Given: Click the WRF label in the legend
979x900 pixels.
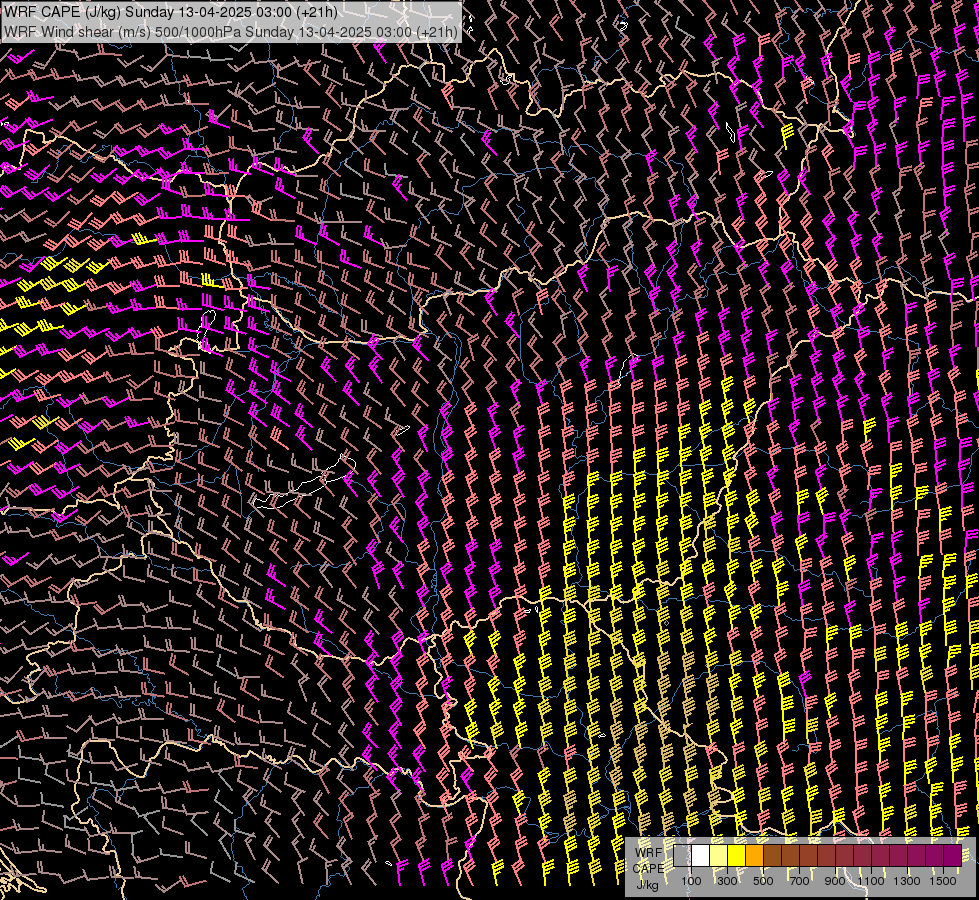Looking at the screenshot, I should tap(649, 853).
